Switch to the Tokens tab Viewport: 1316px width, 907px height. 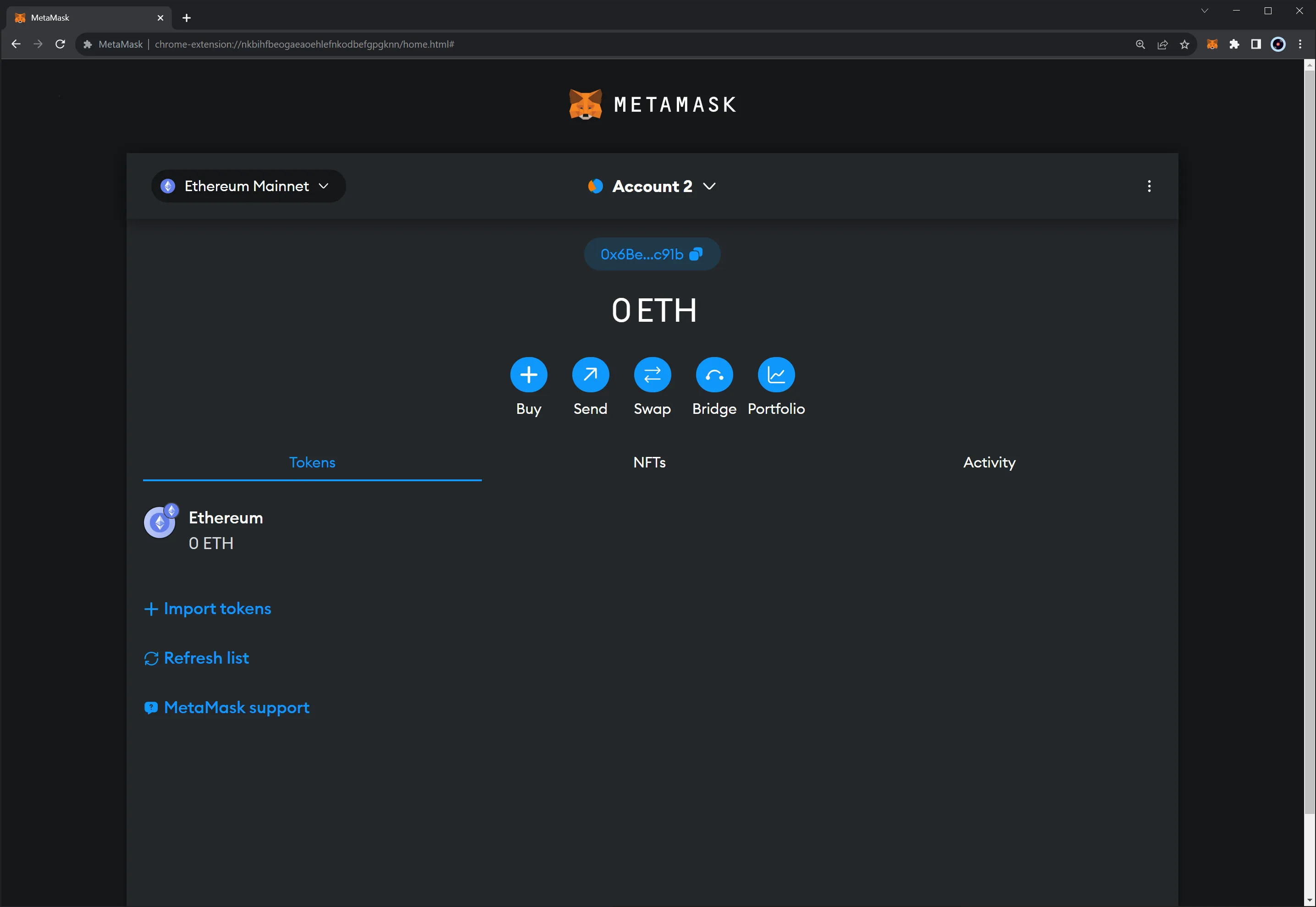312,462
